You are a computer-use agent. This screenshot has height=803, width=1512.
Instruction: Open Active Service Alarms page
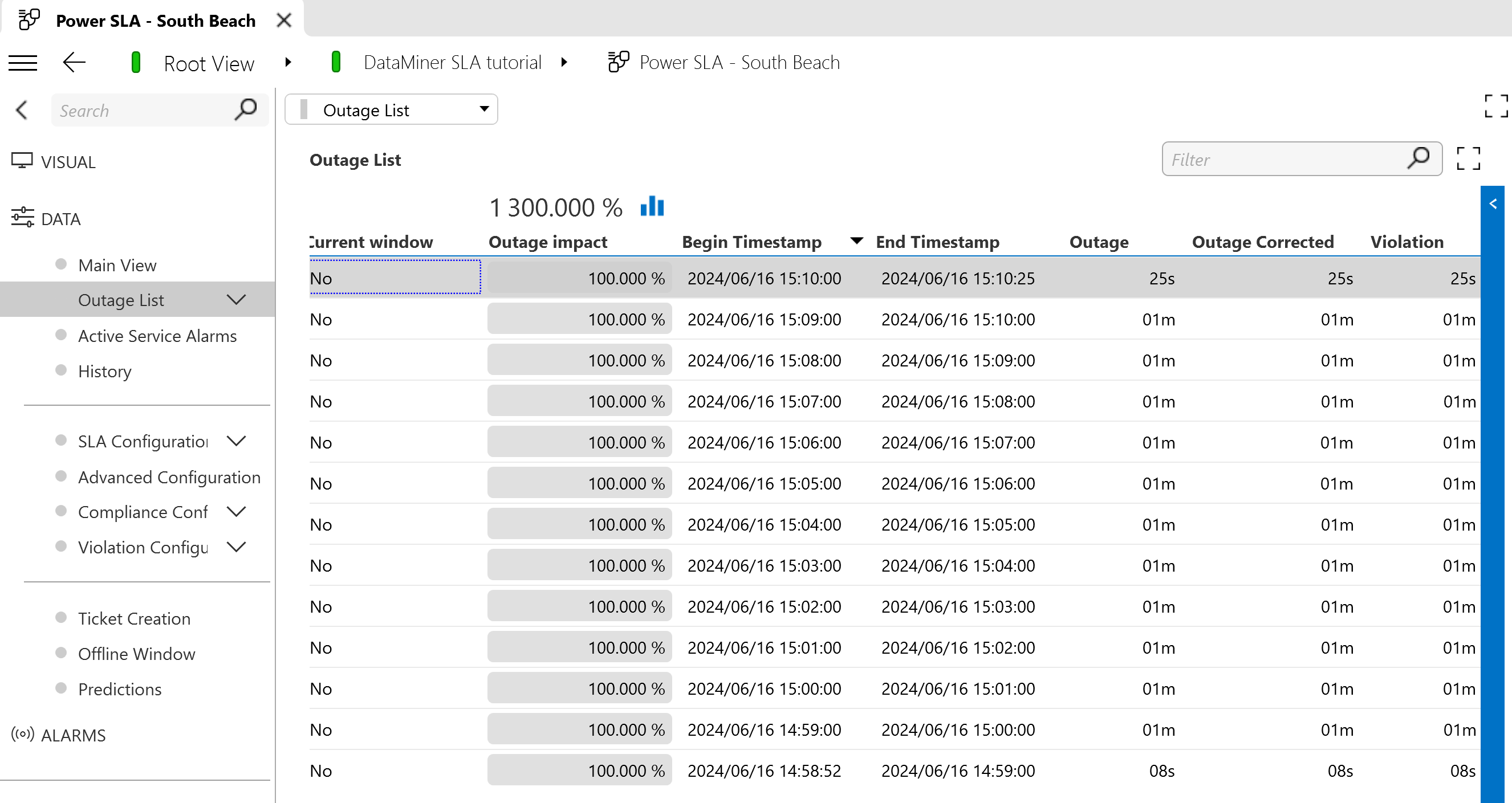[157, 336]
